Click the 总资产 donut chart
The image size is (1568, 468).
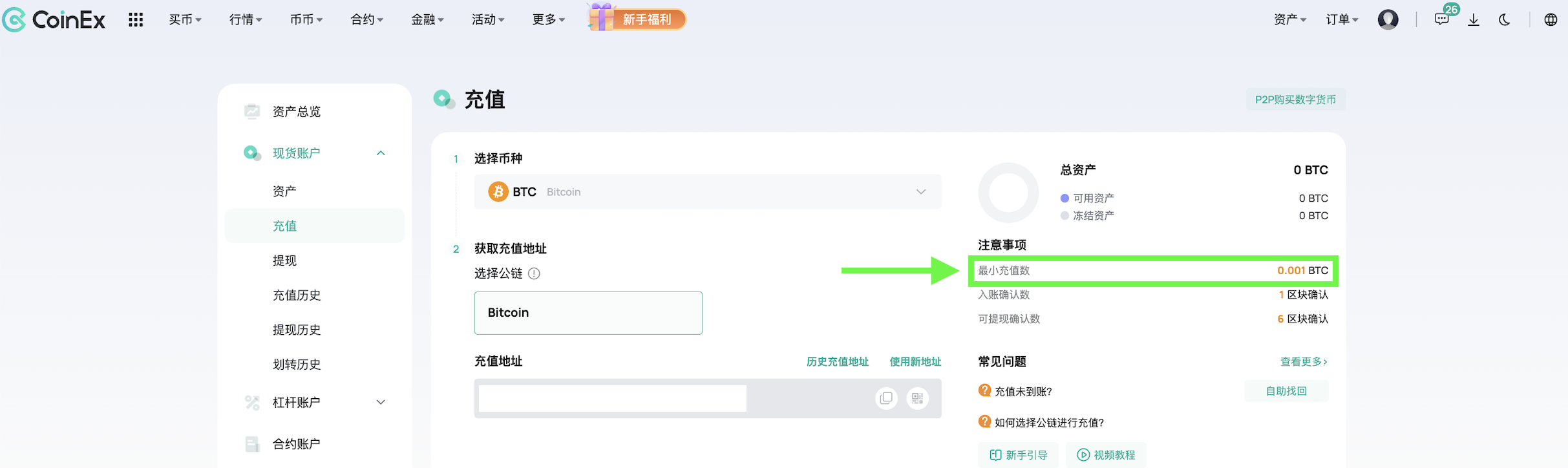1008,193
